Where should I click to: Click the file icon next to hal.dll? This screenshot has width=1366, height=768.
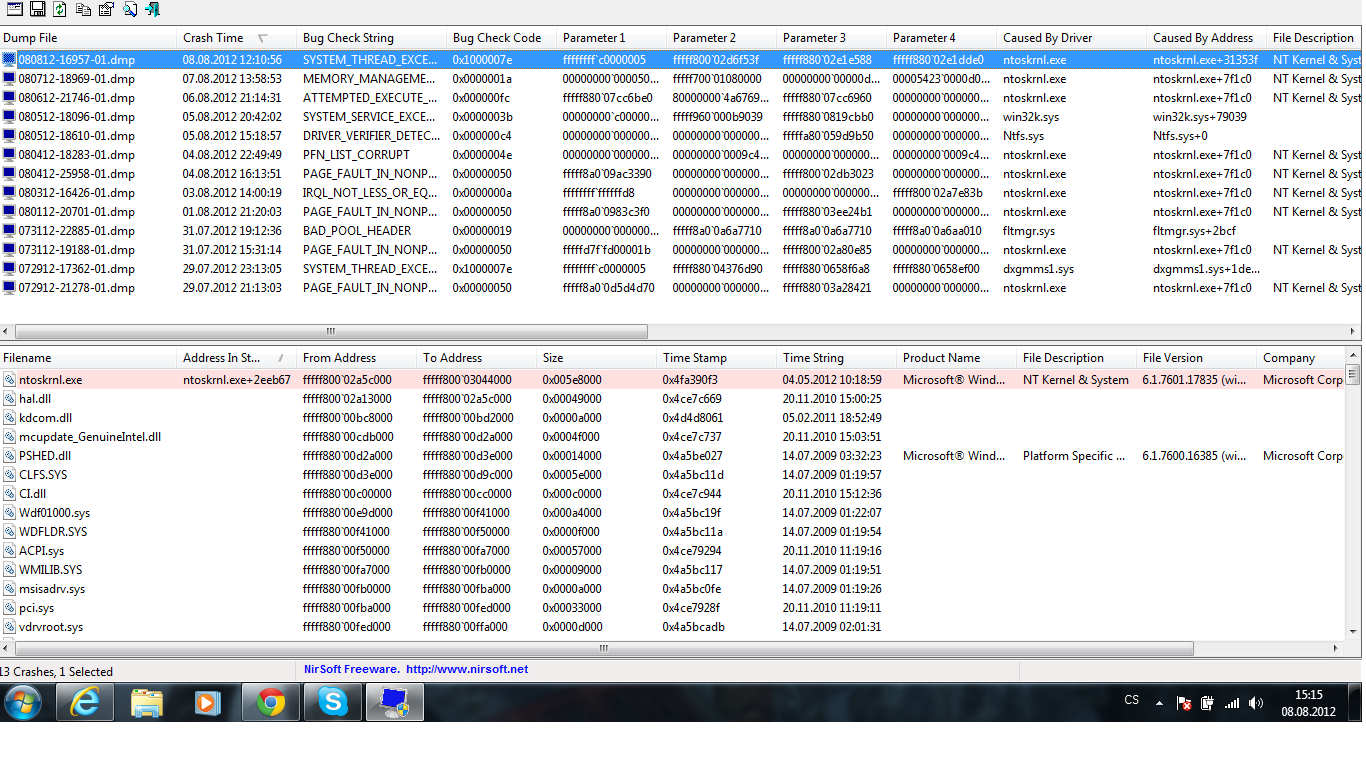point(10,399)
